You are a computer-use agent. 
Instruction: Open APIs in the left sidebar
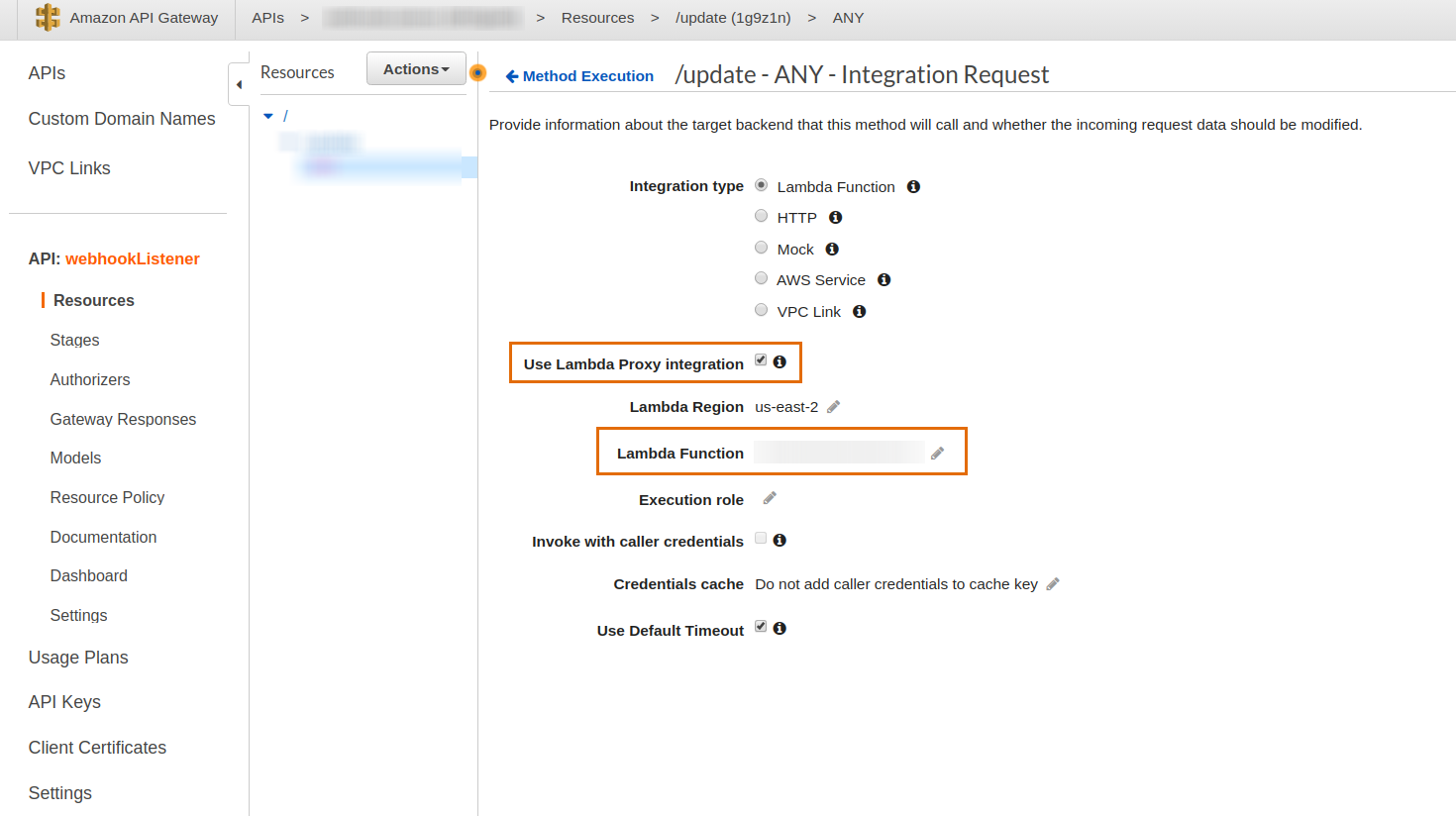coord(47,73)
